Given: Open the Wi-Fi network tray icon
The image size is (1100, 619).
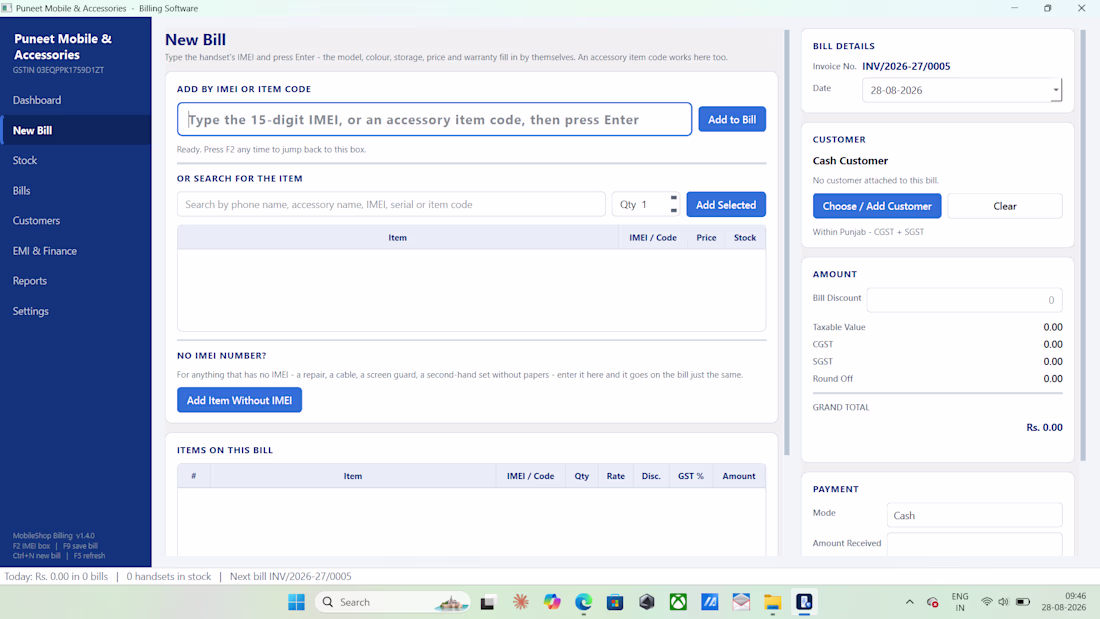Looking at the screenshot, I should click(986, 602).
